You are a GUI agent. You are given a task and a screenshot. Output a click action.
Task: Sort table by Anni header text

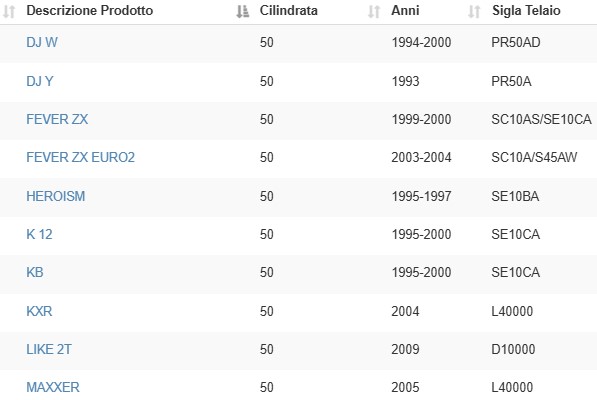[405, 11]
